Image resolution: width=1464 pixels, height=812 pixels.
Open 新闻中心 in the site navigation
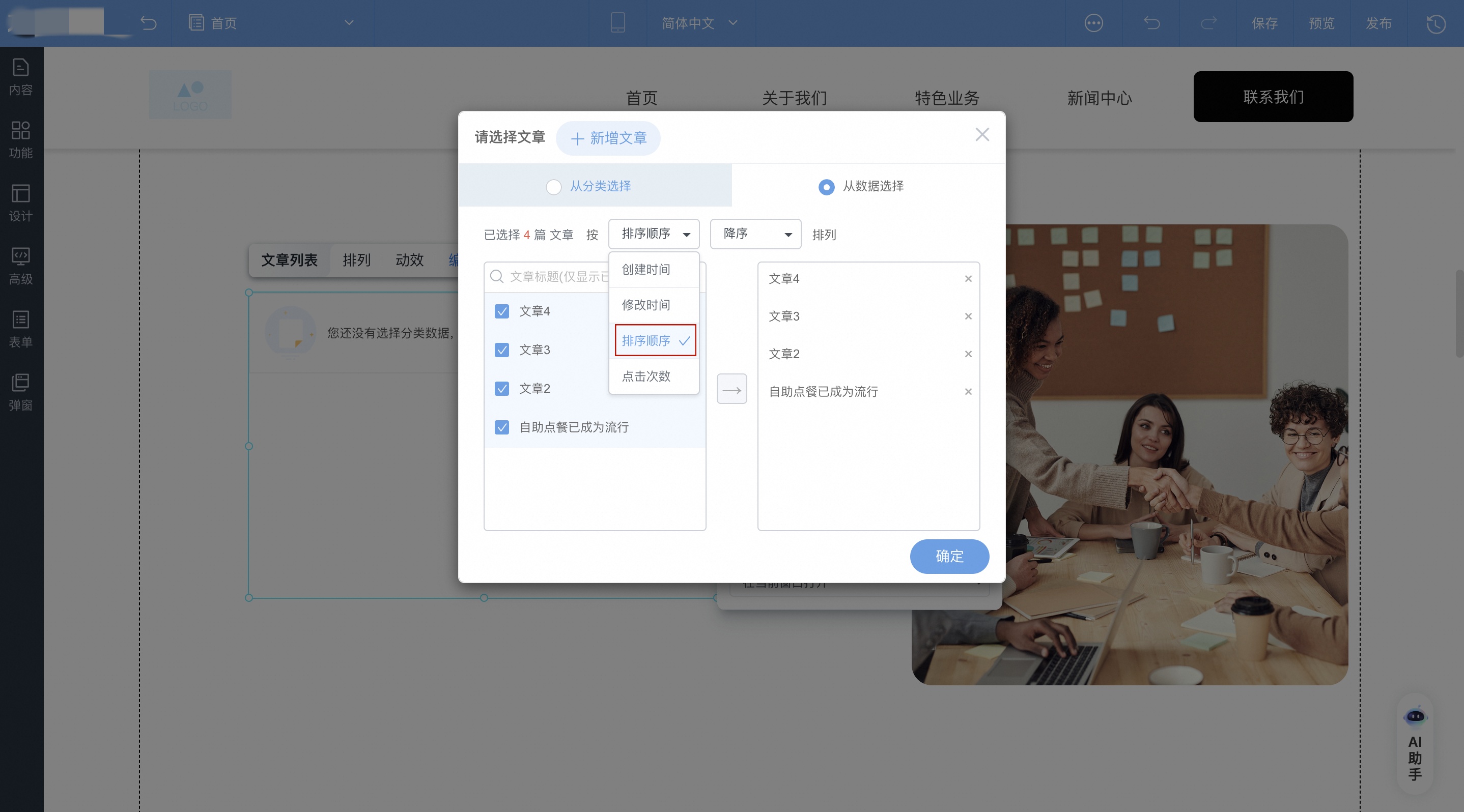[x=1099, y=98]
